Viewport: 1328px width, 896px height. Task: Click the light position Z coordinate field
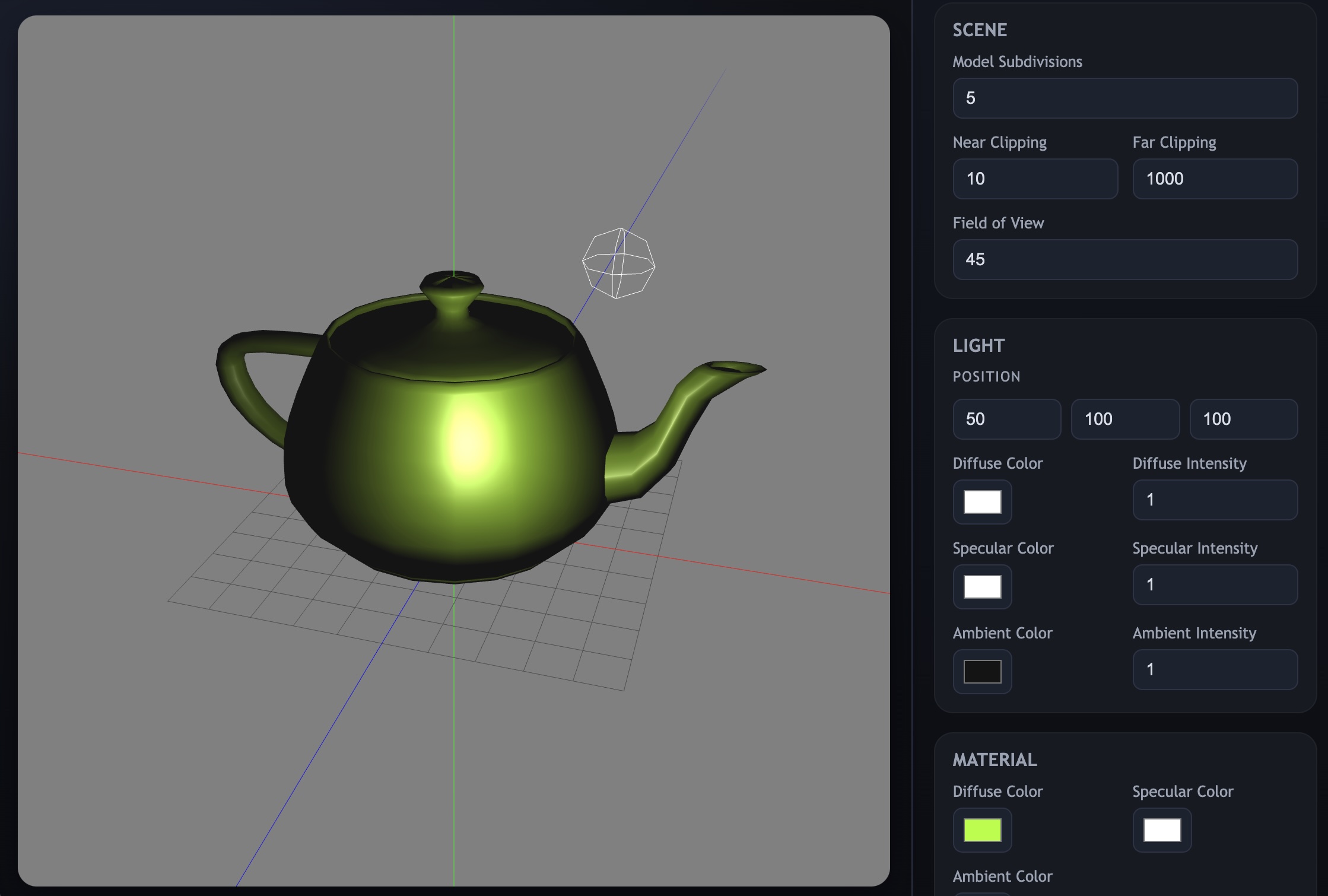pyautogui.click(x=1244, y=419)
